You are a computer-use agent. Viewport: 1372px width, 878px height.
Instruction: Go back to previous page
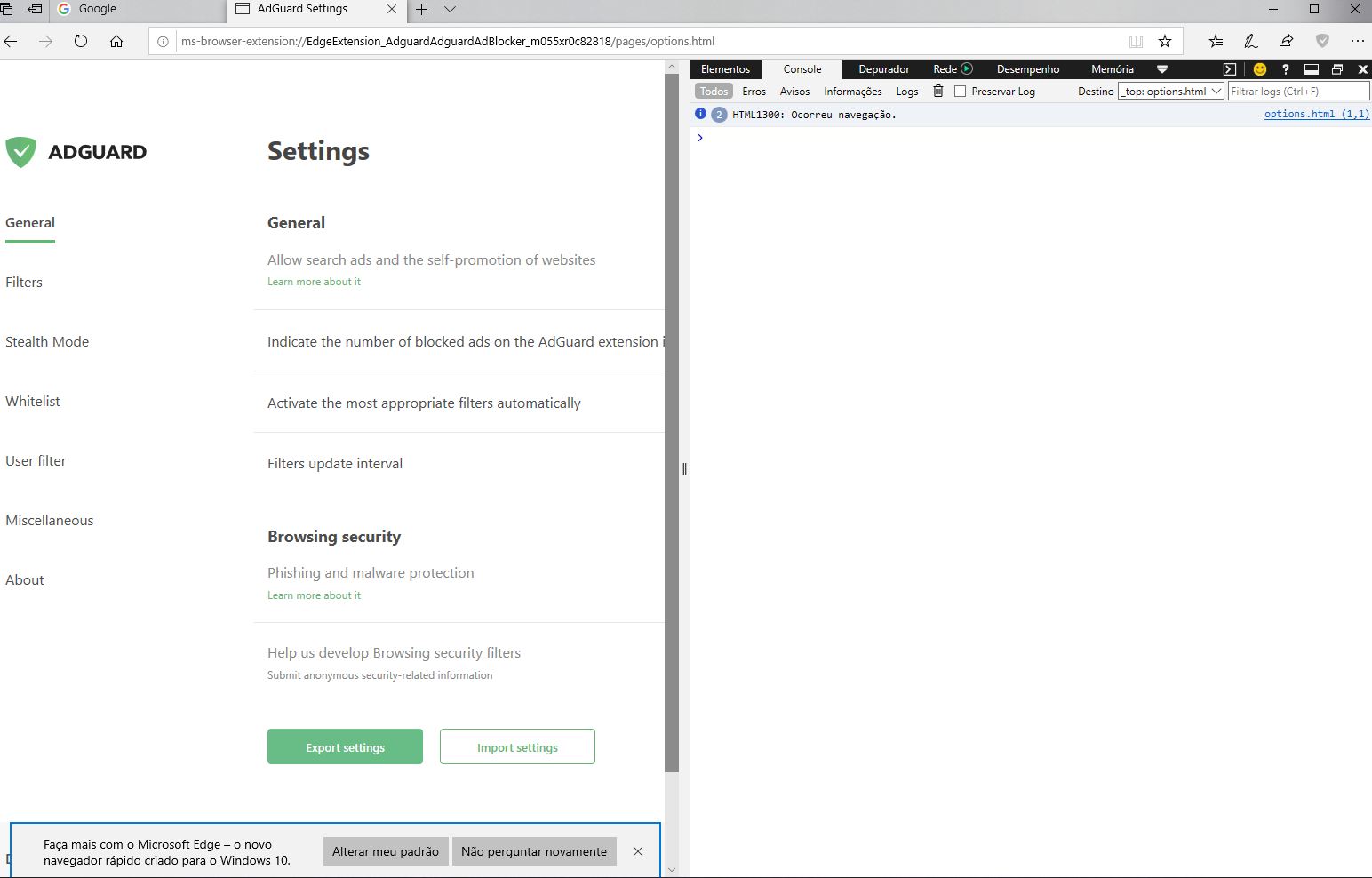(x=11, y=41)
